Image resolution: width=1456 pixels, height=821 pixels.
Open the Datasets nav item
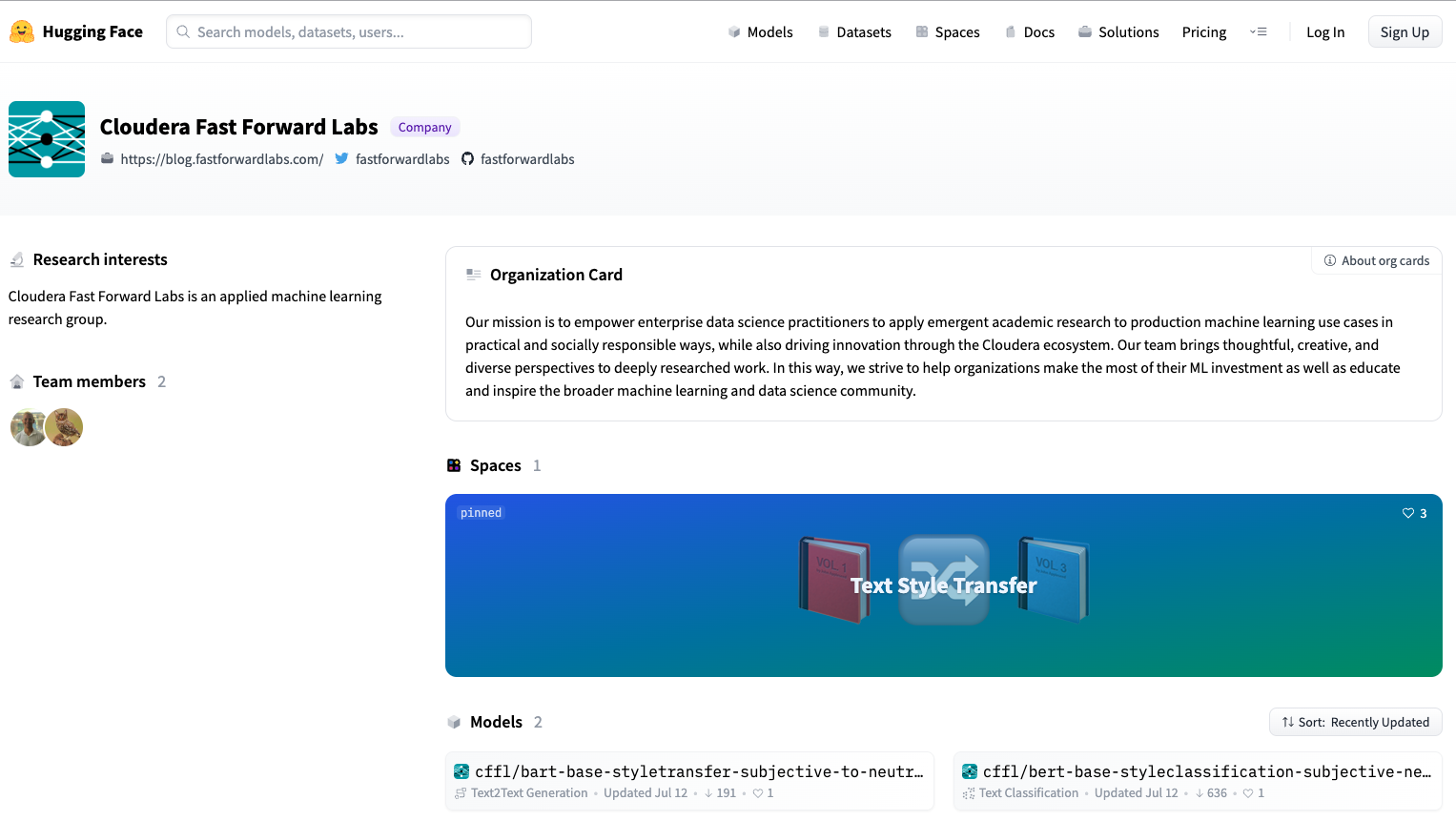(854, 31)
